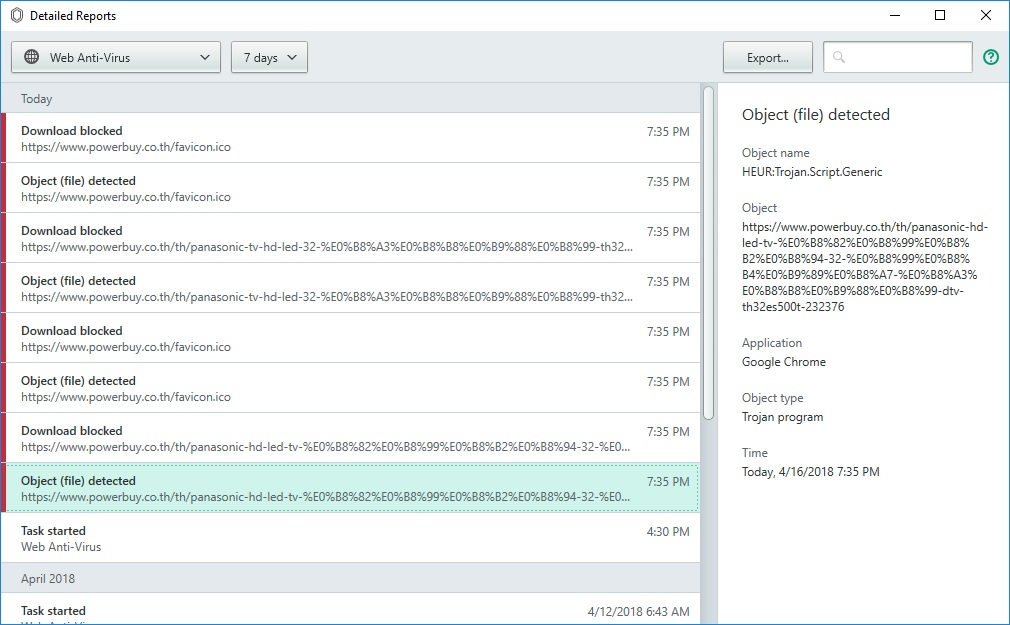Click HEUR:Trojan.Script.Generic object name

pyautogui.click(x=812, y=172)
